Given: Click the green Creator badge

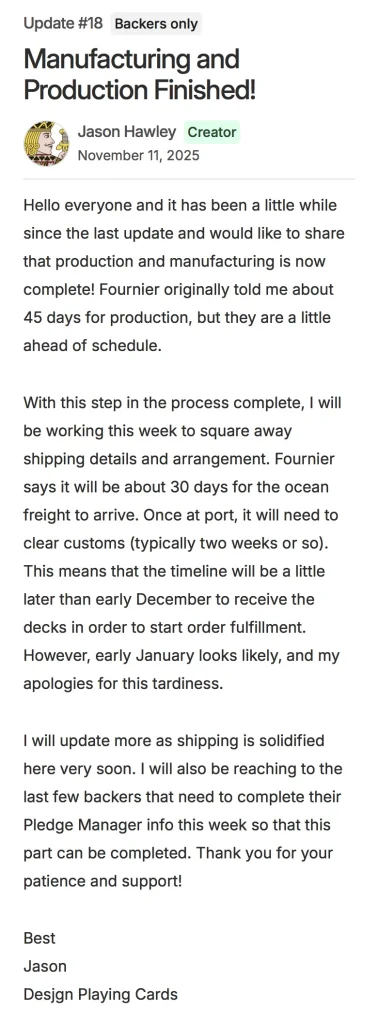Looking at the screenshot, I should [x=212, y=133].
